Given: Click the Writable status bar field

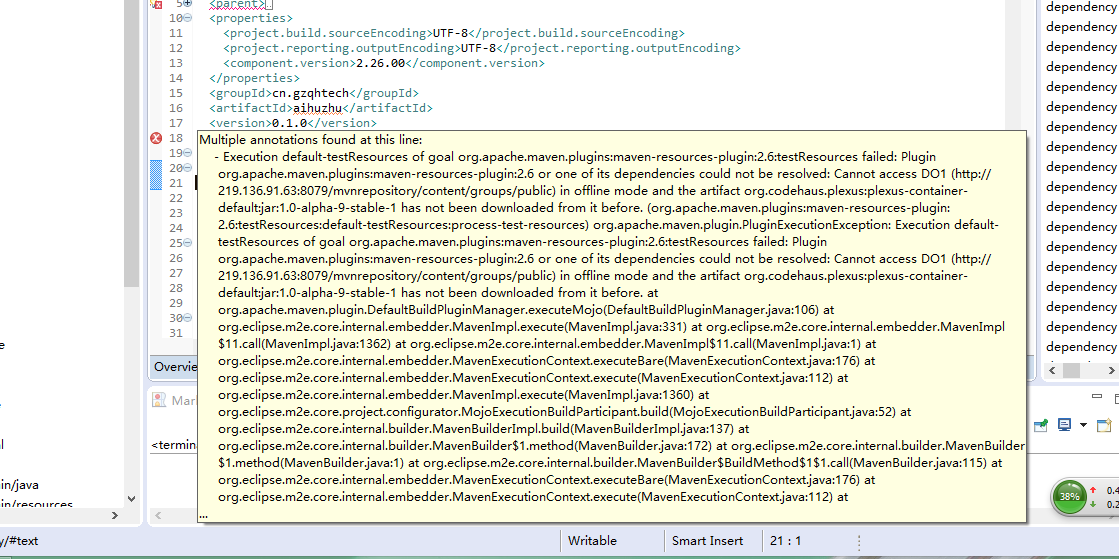Looking at the screenshot, I should [592, 541].
